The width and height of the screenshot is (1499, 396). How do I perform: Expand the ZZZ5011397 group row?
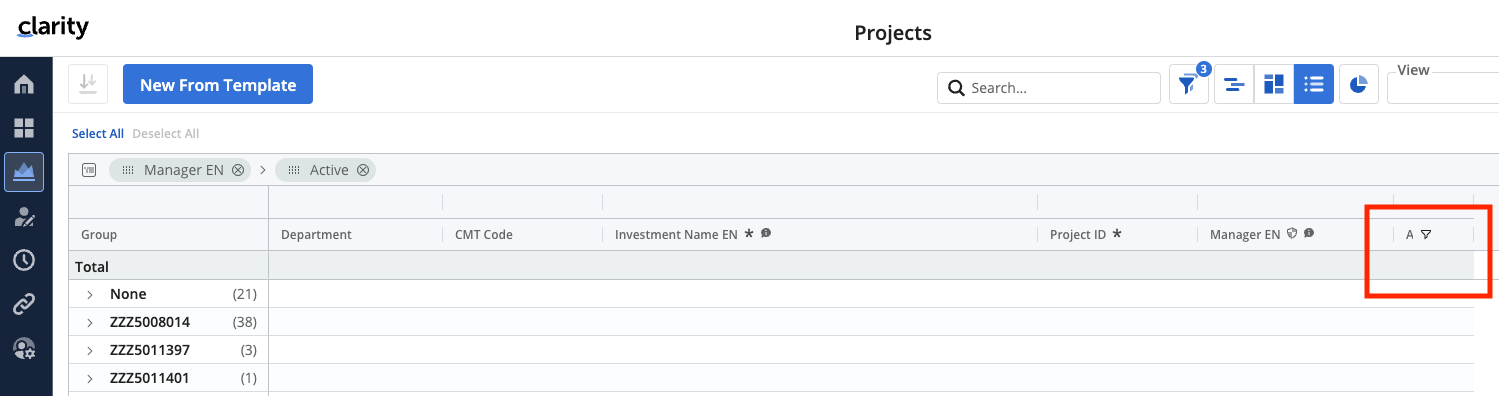point(90,350)
